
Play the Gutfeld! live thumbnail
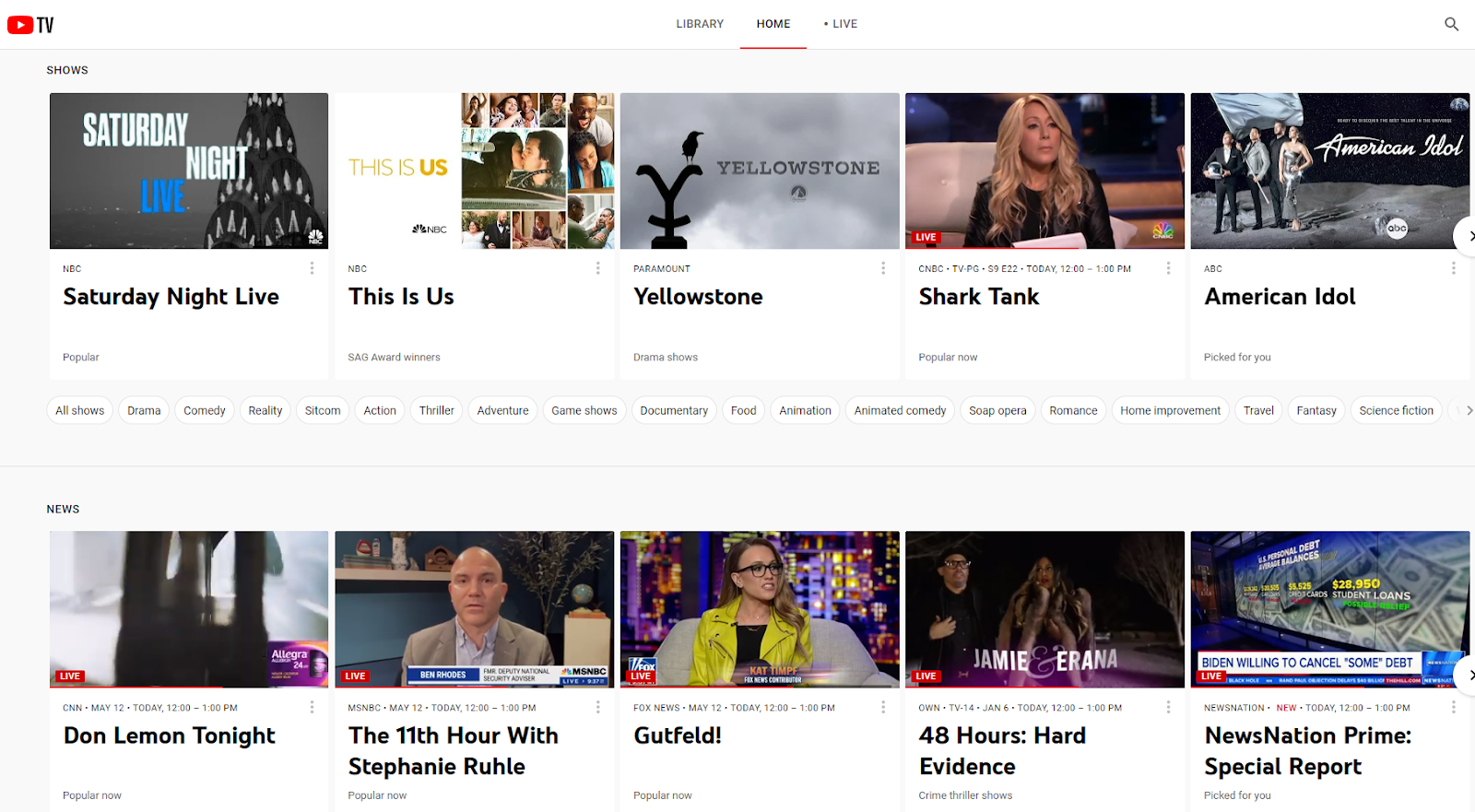[760, 609]
